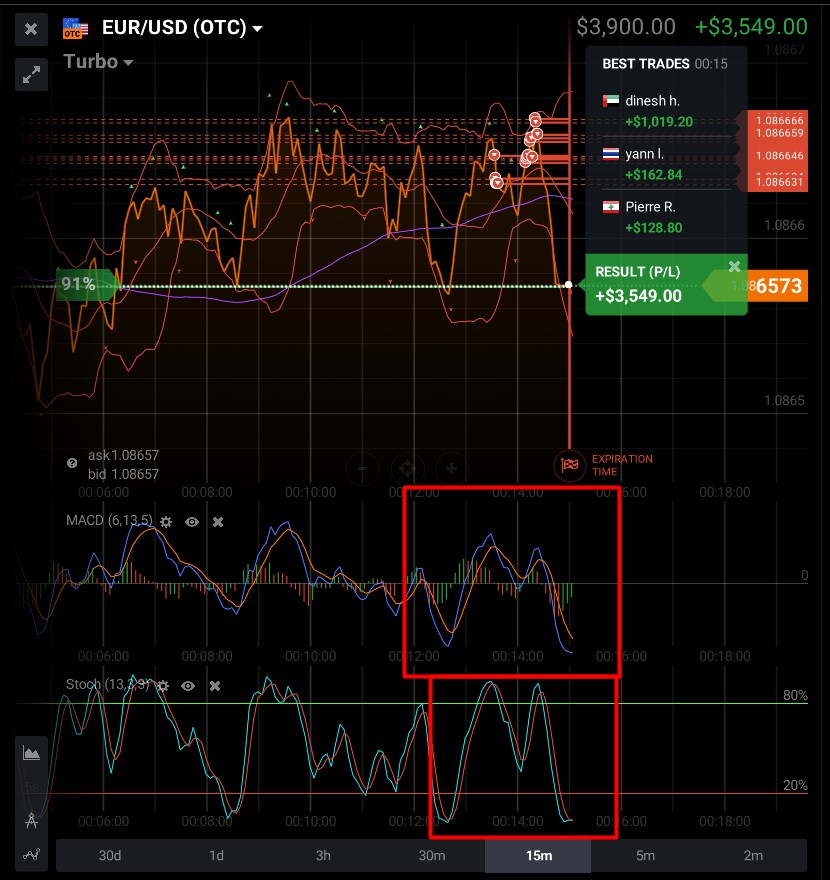This screenshot has height=880, width=830.
Task: Click the $3,900.00 balance amount
Action: (x=626, y=27)
